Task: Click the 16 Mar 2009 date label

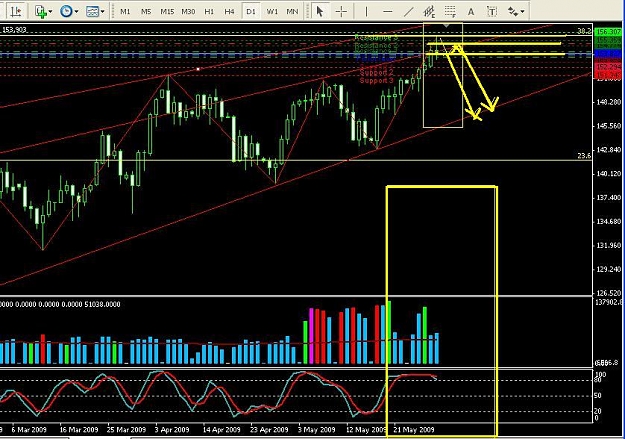Action: [79, 430]
